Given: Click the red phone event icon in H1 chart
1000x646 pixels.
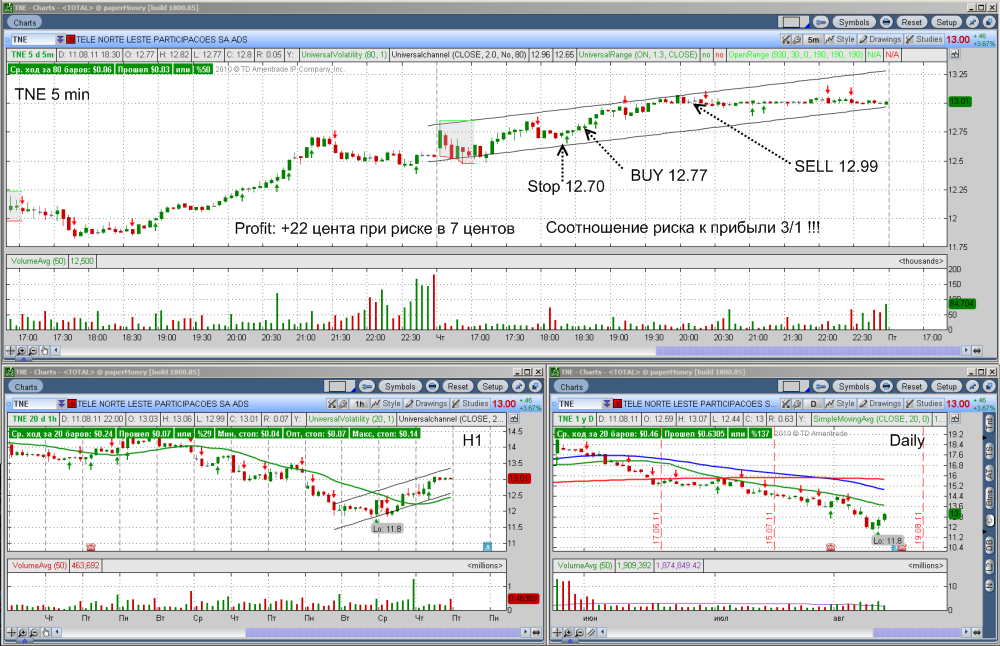Looking at the screenshot, I should coord(91,547).
